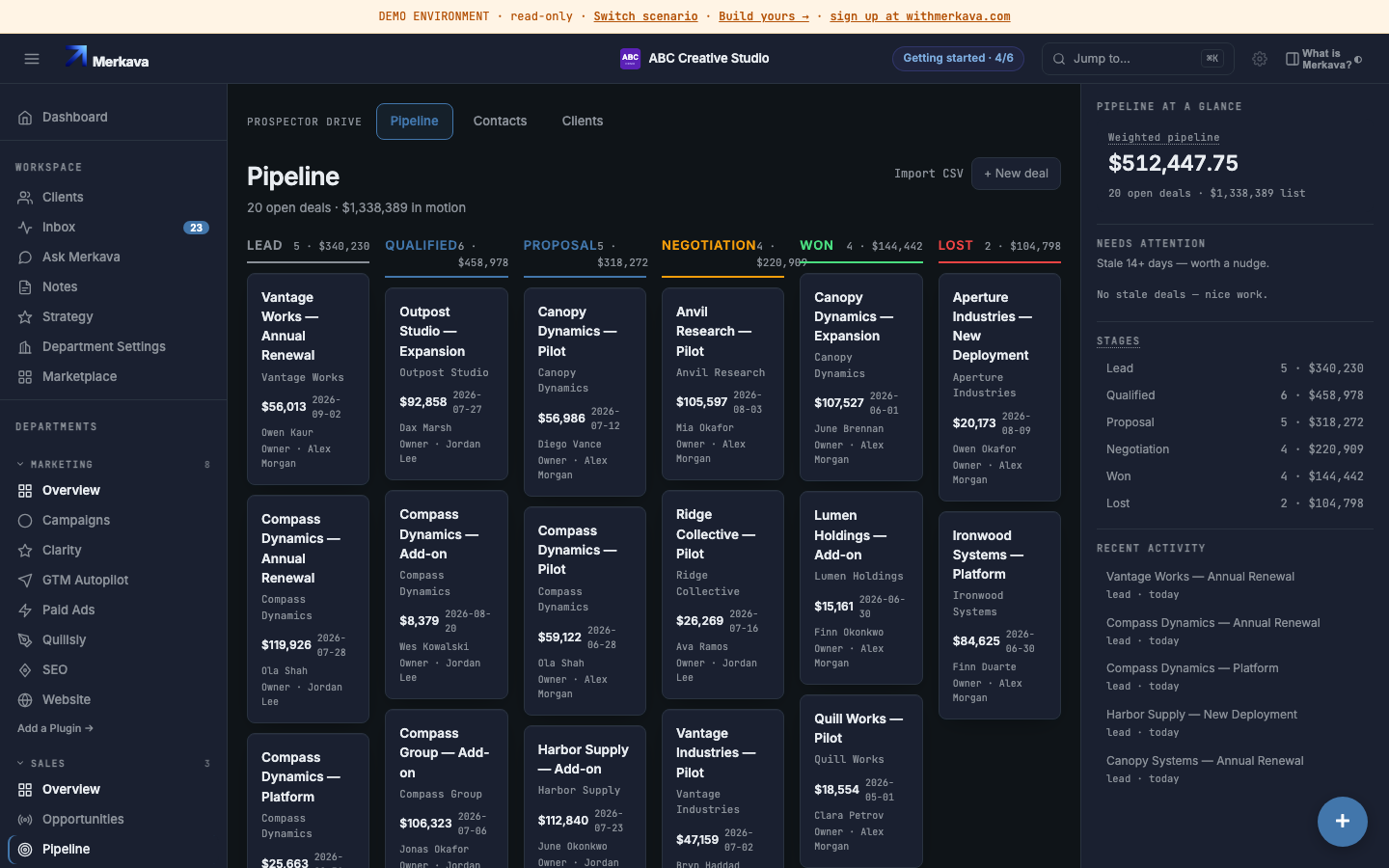Click the Inbox activity icon
This screenshot has width=1389, height=868.
point(25,228)
